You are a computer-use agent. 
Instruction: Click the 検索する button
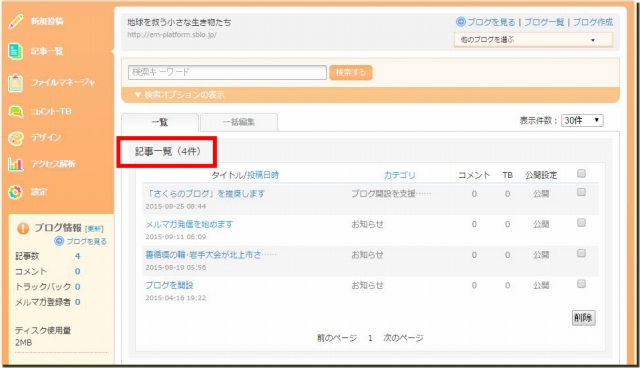[x=351, y=72]
